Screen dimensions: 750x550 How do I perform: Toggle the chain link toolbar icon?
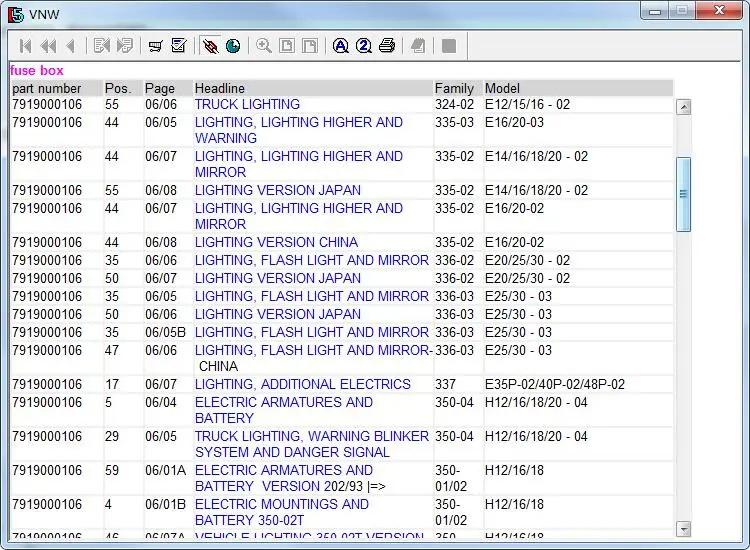[210, 46]
